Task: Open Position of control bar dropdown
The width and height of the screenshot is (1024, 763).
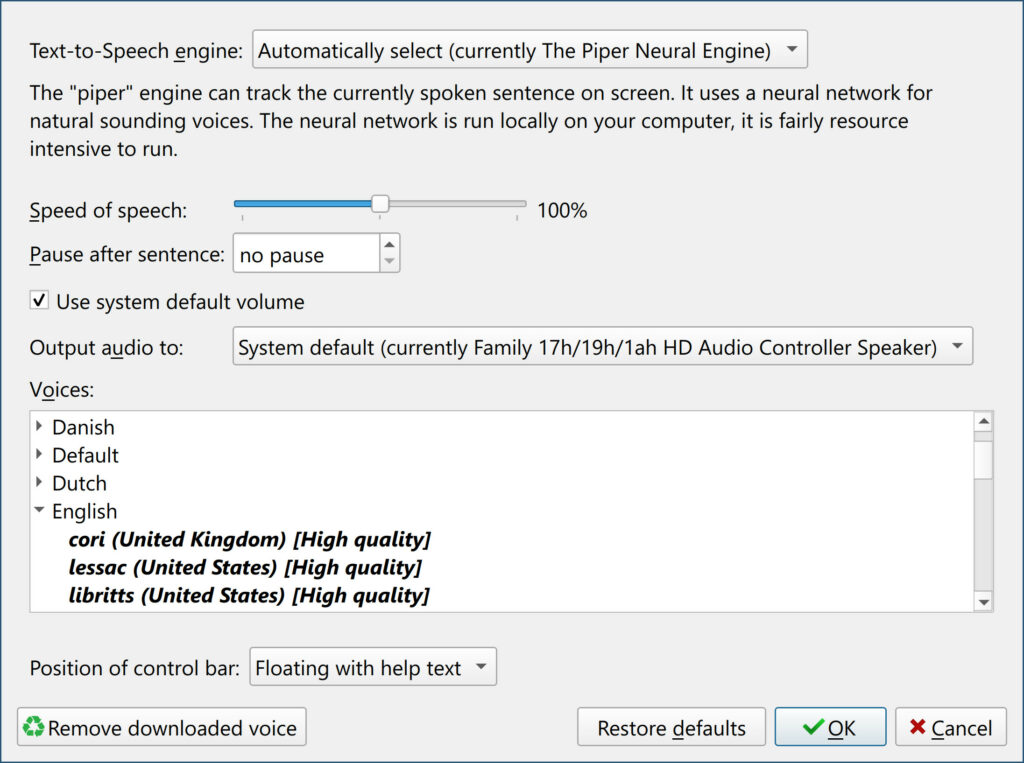Action: click(x=372, y=668)
